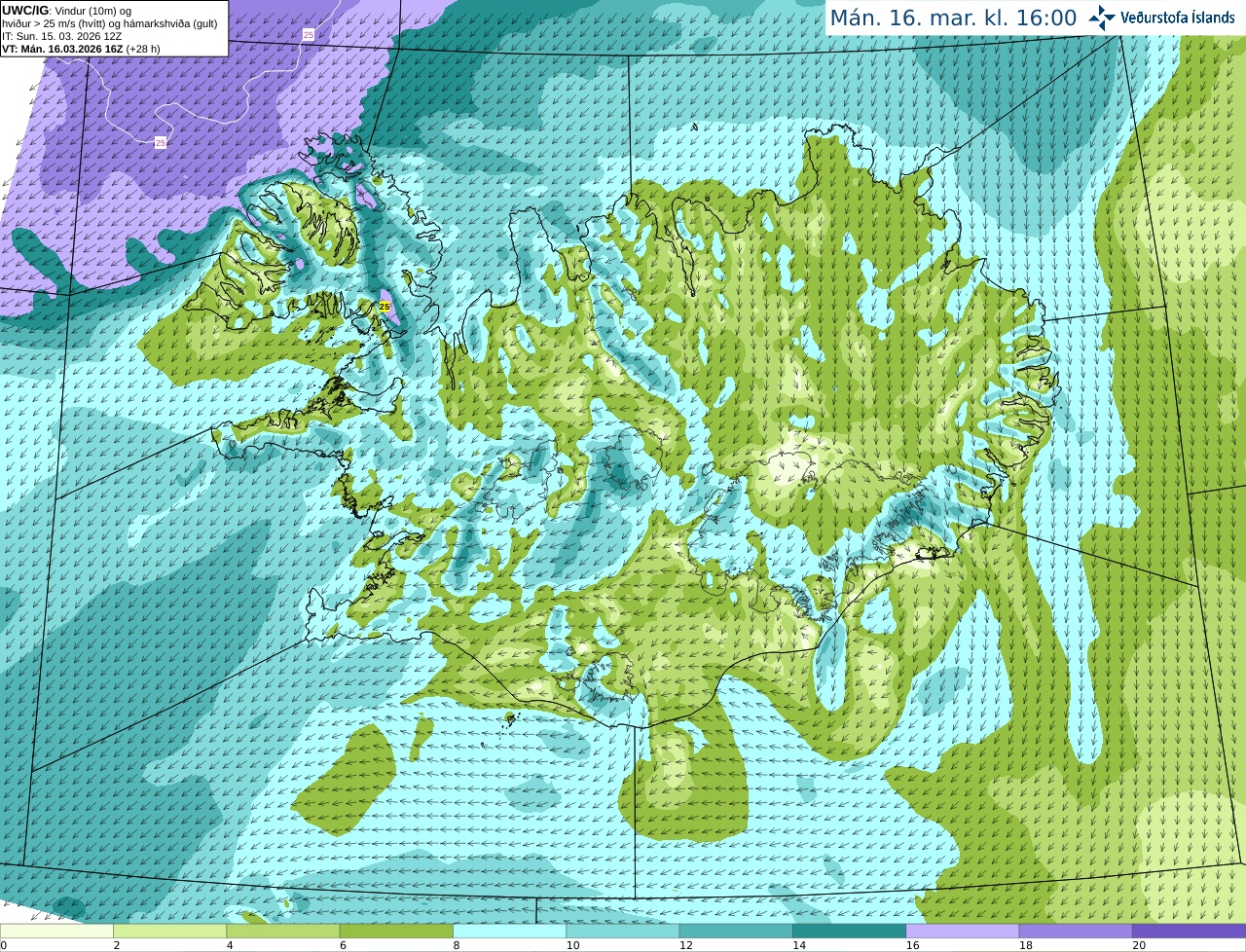
Task: Click the scale label 12
Action: pyautogui.click(x=685, y=945)
